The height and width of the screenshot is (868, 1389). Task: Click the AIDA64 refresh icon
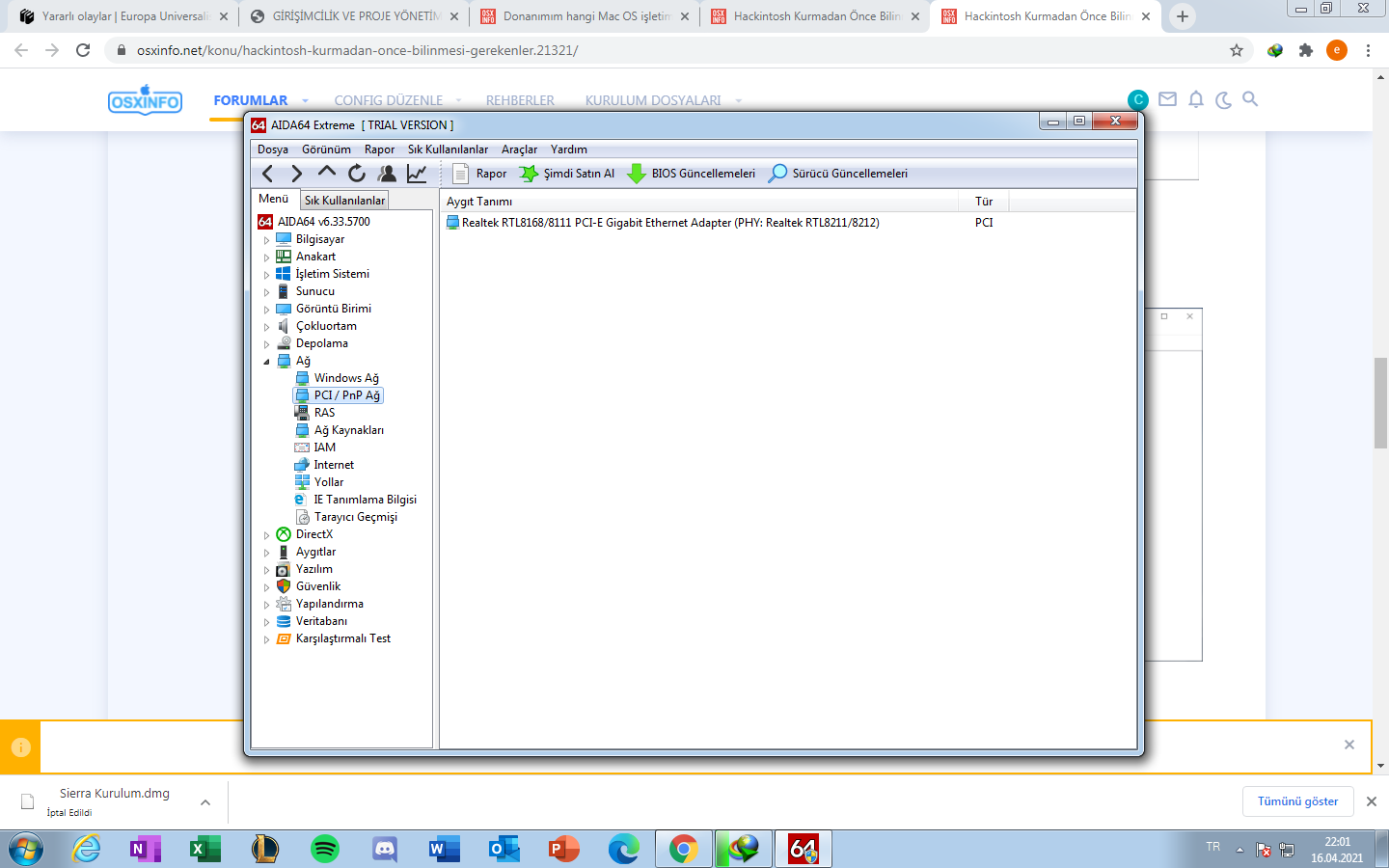click(x=357, y=174)
